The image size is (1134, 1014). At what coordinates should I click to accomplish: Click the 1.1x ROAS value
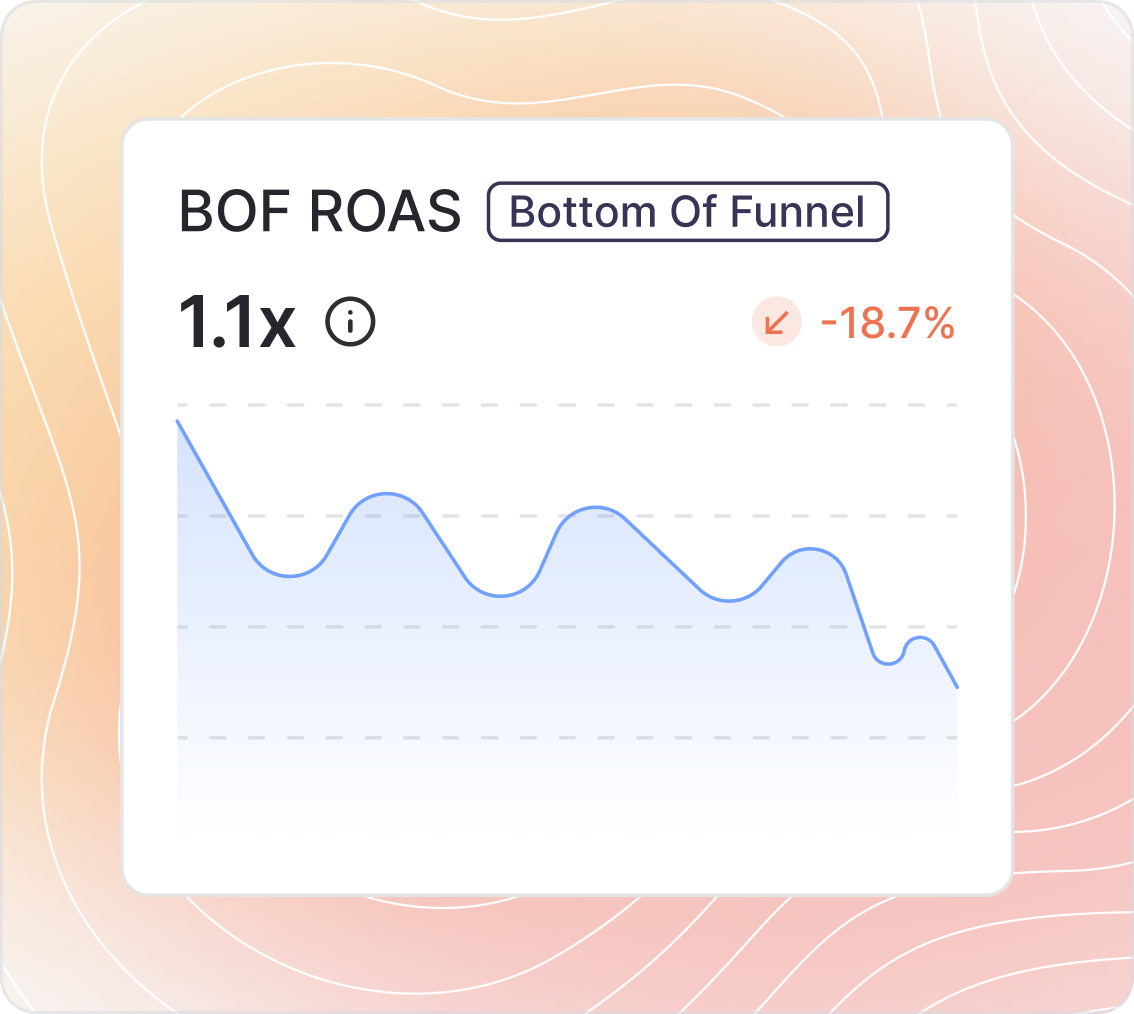237,323
